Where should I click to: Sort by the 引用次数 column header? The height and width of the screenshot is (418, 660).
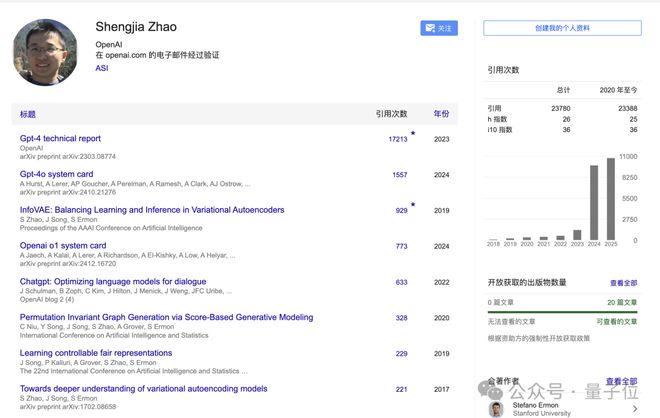pyautogui.click(x=391, y=114)
